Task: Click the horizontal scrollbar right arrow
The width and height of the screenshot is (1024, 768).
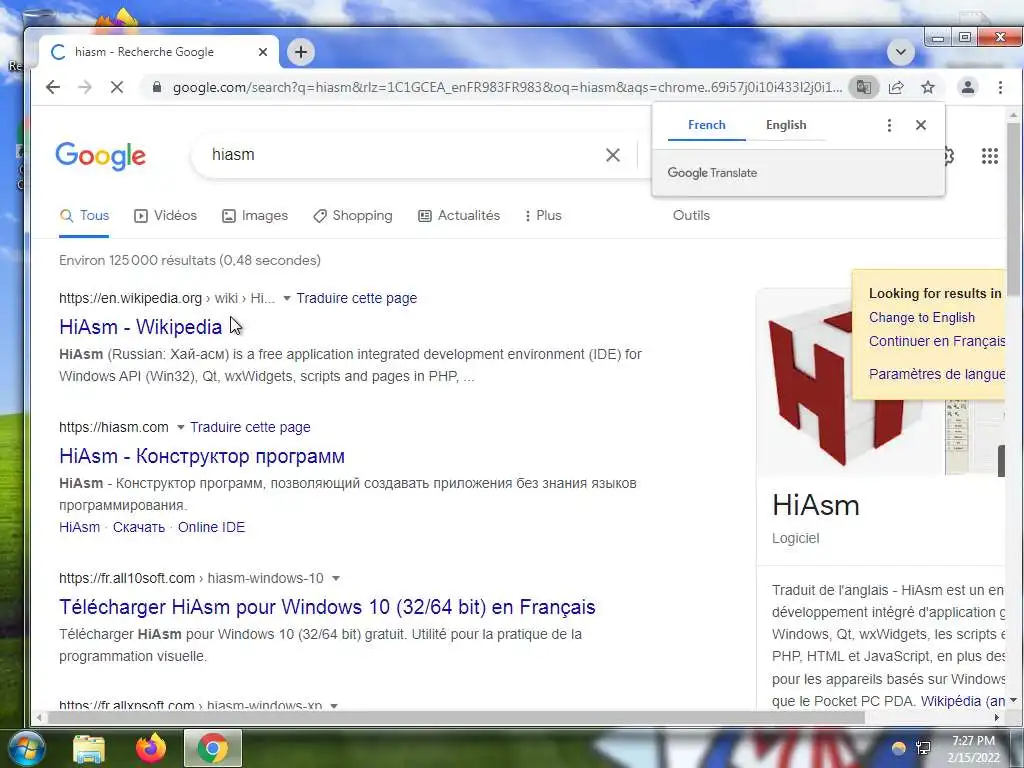Action: pos(997,717)
